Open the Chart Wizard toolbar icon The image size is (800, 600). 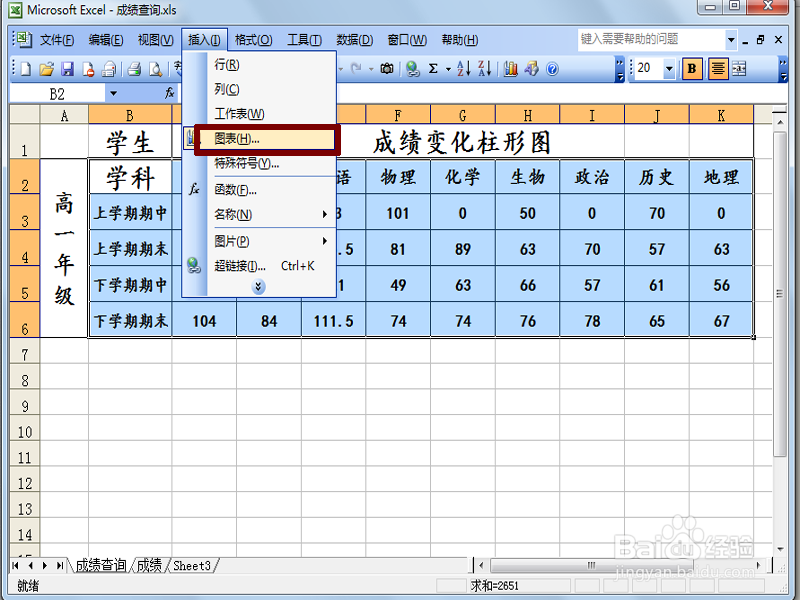click(510, 69)
